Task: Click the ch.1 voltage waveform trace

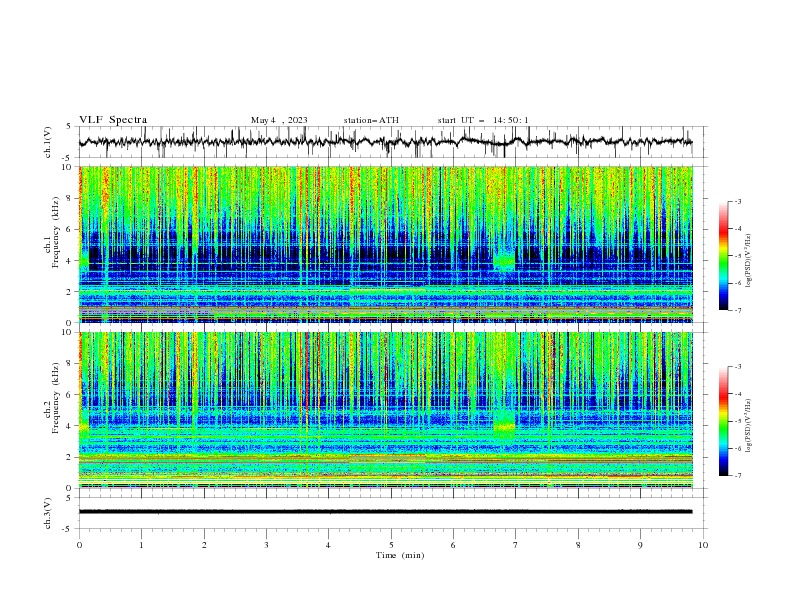Action: [x=385, y=142]
